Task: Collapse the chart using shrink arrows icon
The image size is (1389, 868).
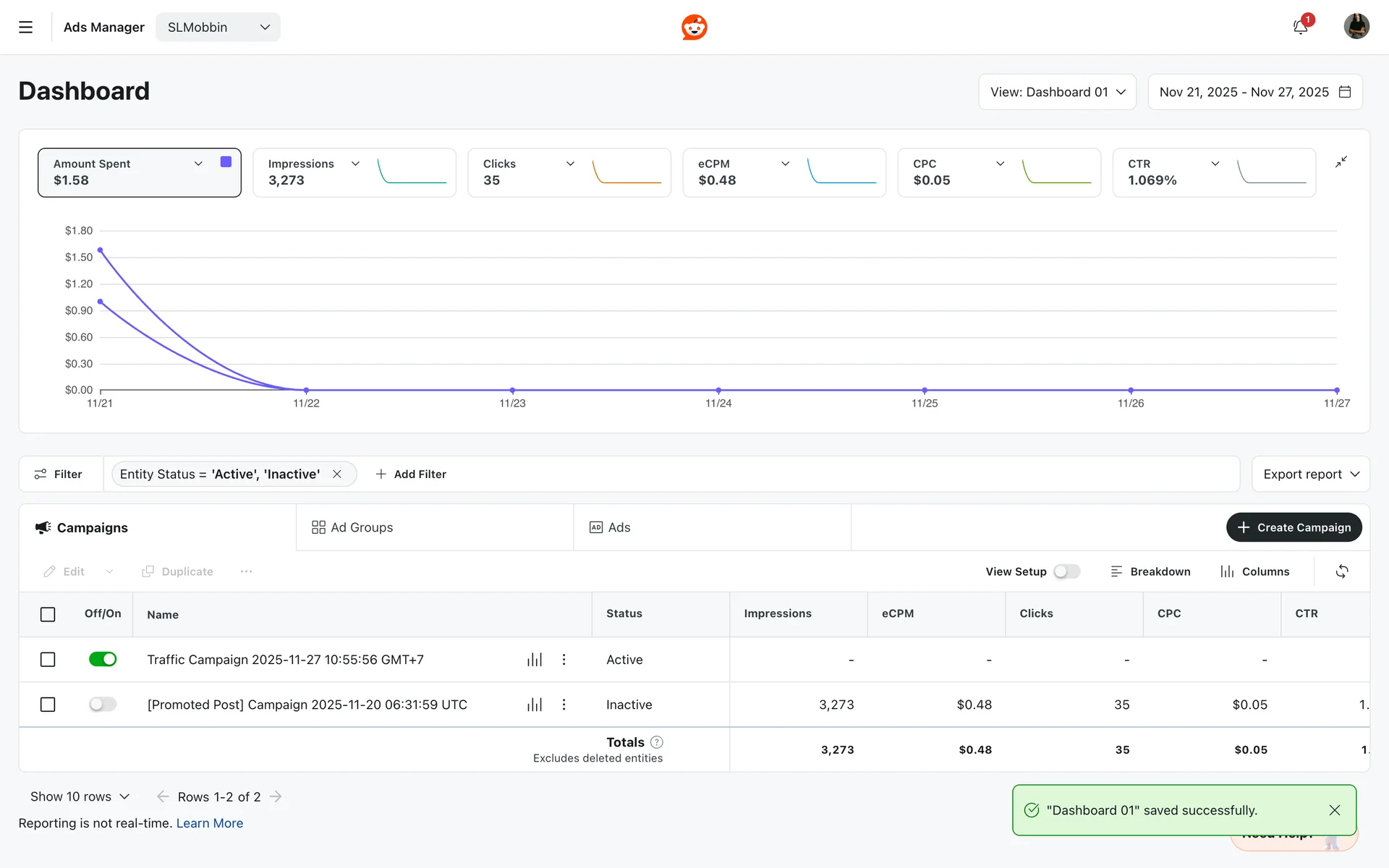Action: [x=1341, y=162]
